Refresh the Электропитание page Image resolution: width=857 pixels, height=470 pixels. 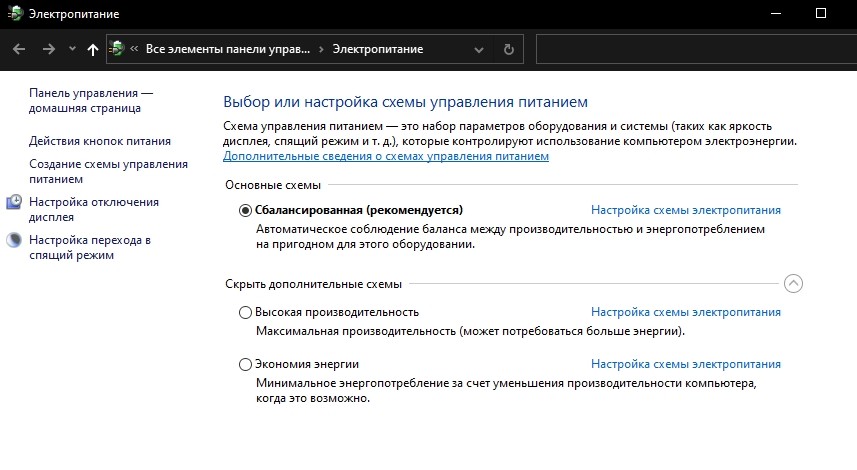509,49
